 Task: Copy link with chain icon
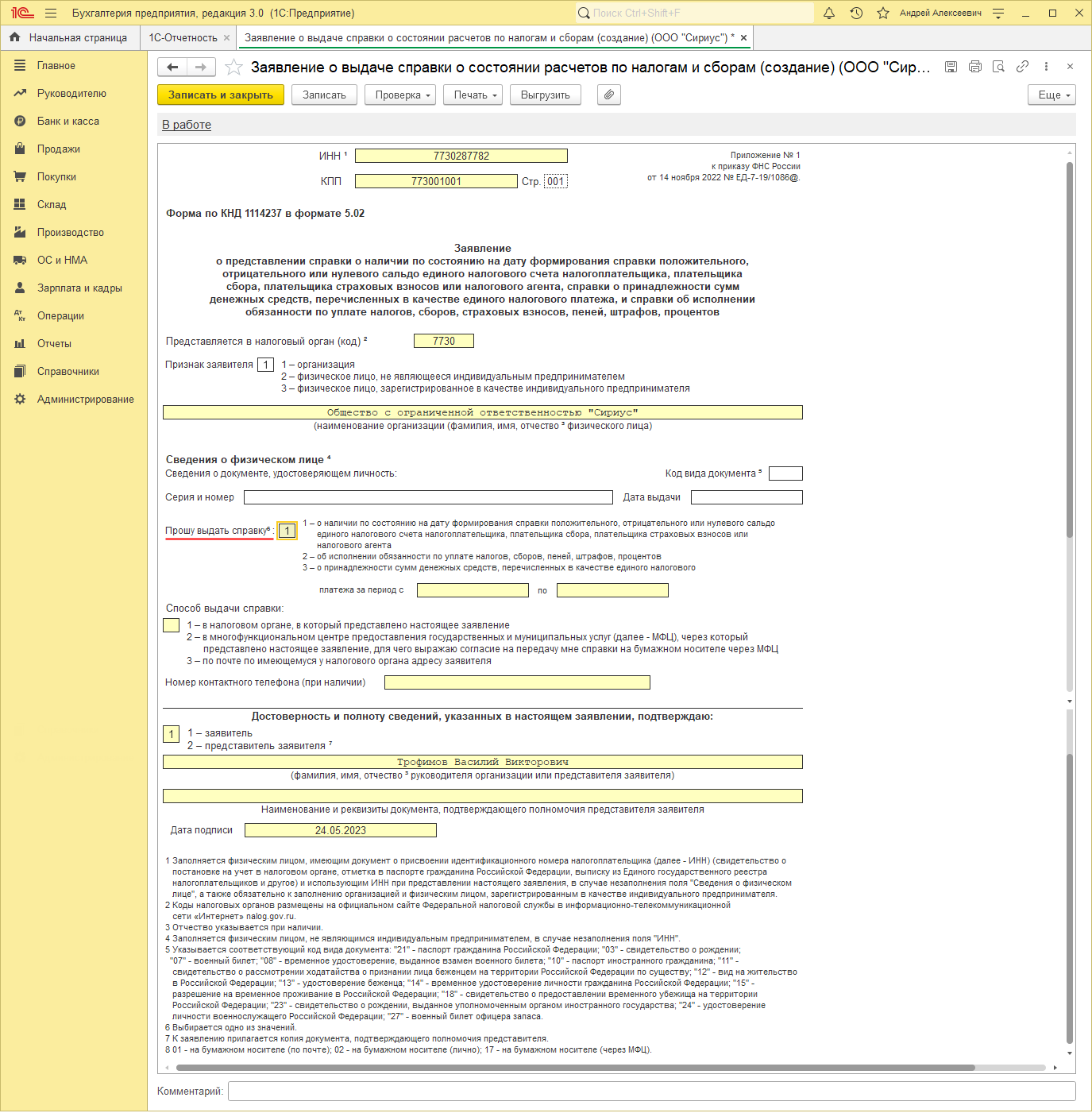[1023, 67]
